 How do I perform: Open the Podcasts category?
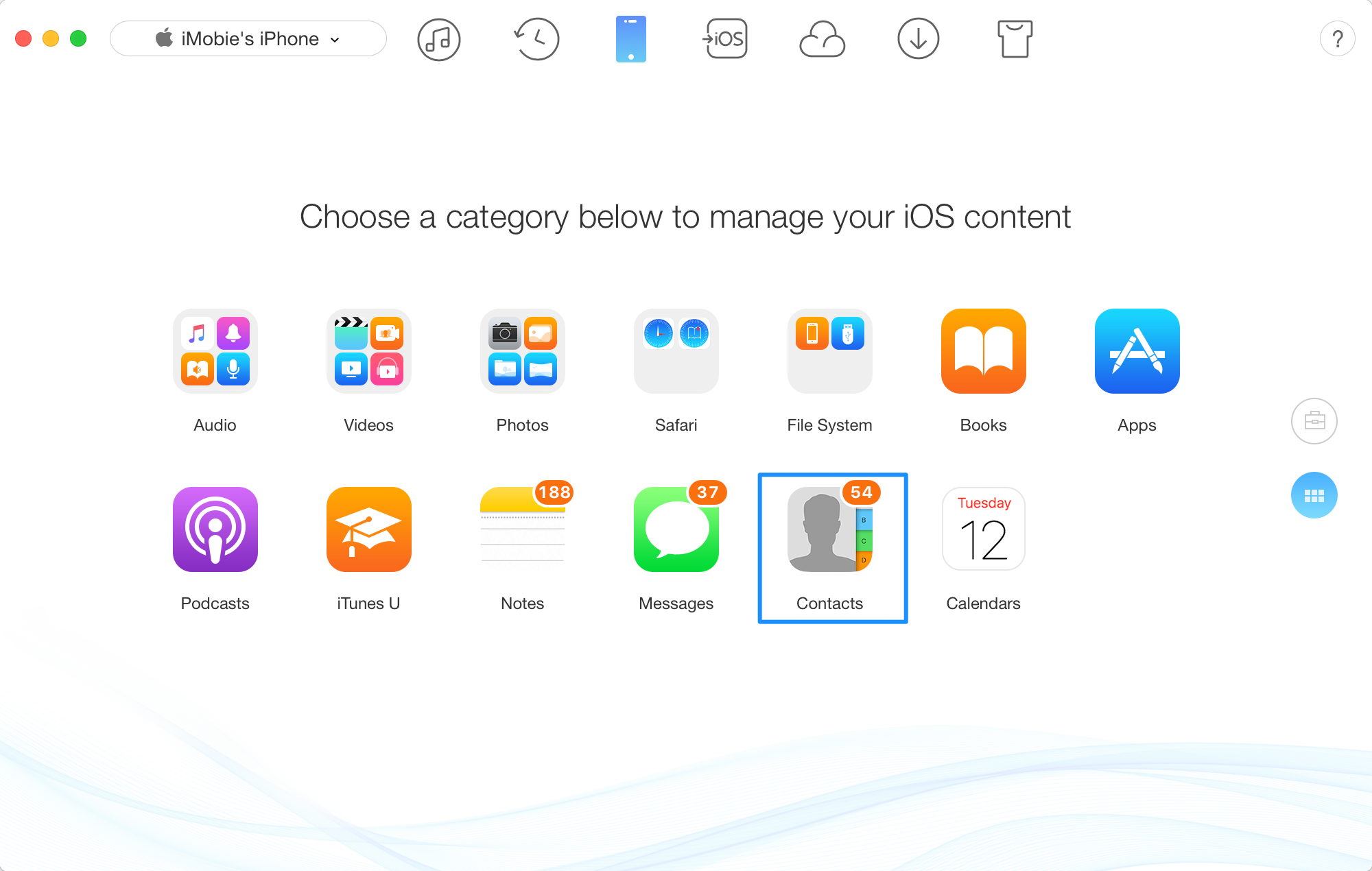click(x=215, y=529)
